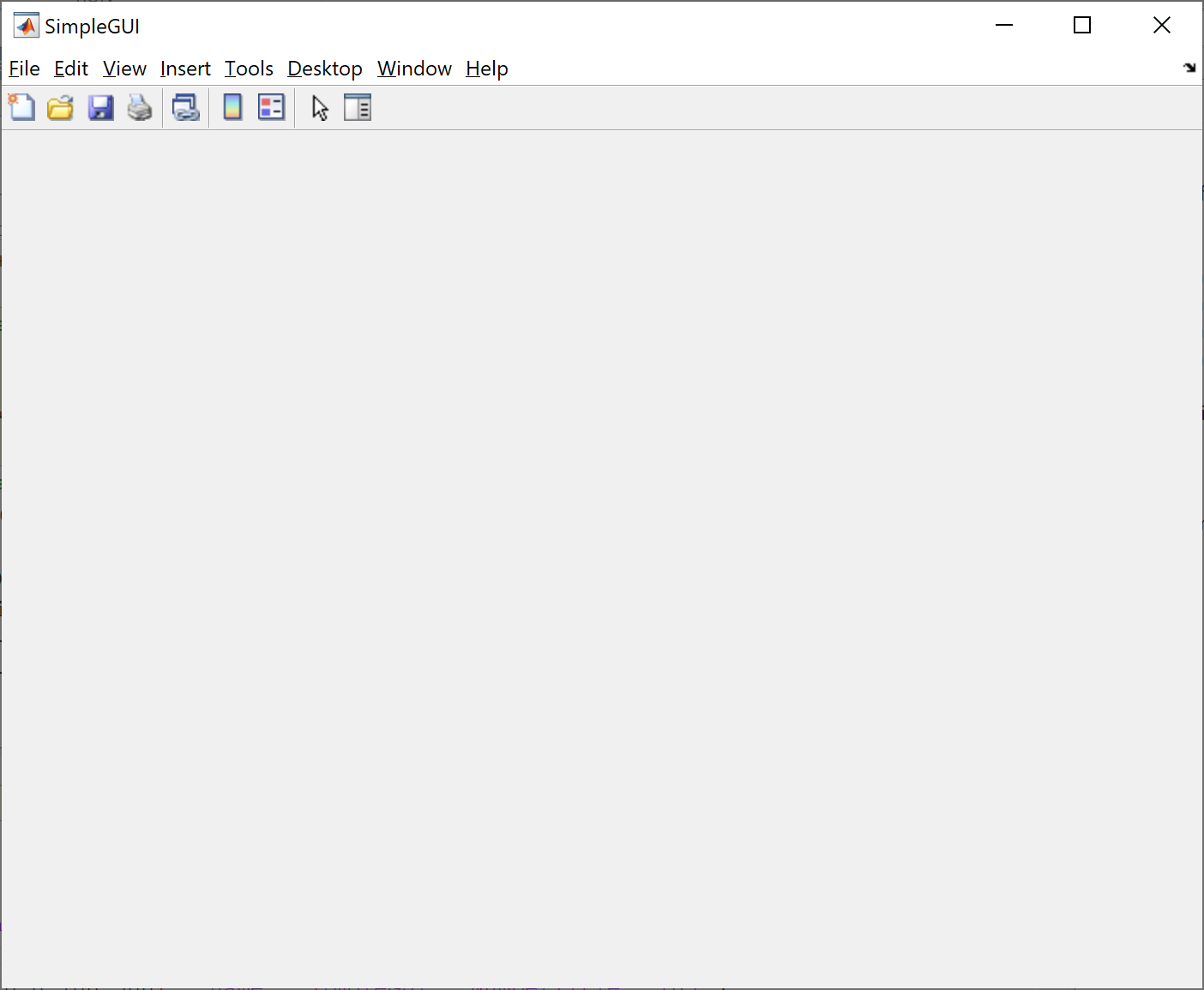Click the MATLAB logo in the title bar
The height and width of the screenshot is (990, 1204).
point(26,26)
